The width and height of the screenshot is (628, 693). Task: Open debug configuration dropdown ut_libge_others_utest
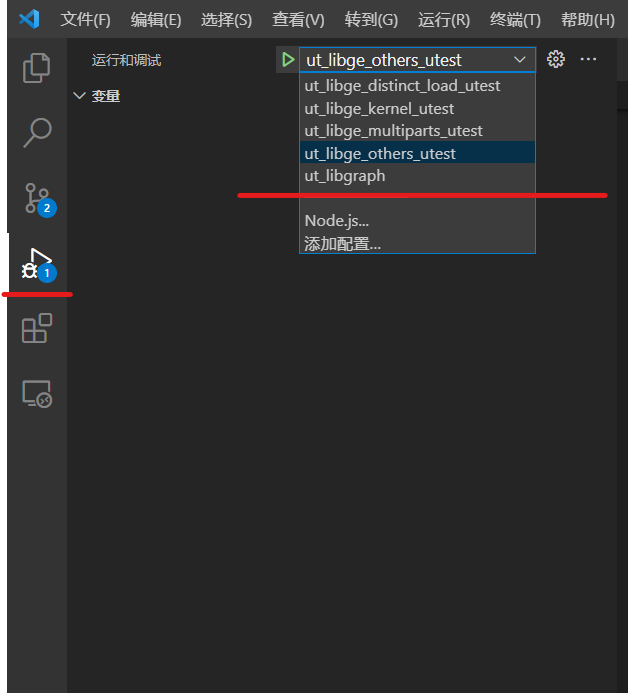417,60
